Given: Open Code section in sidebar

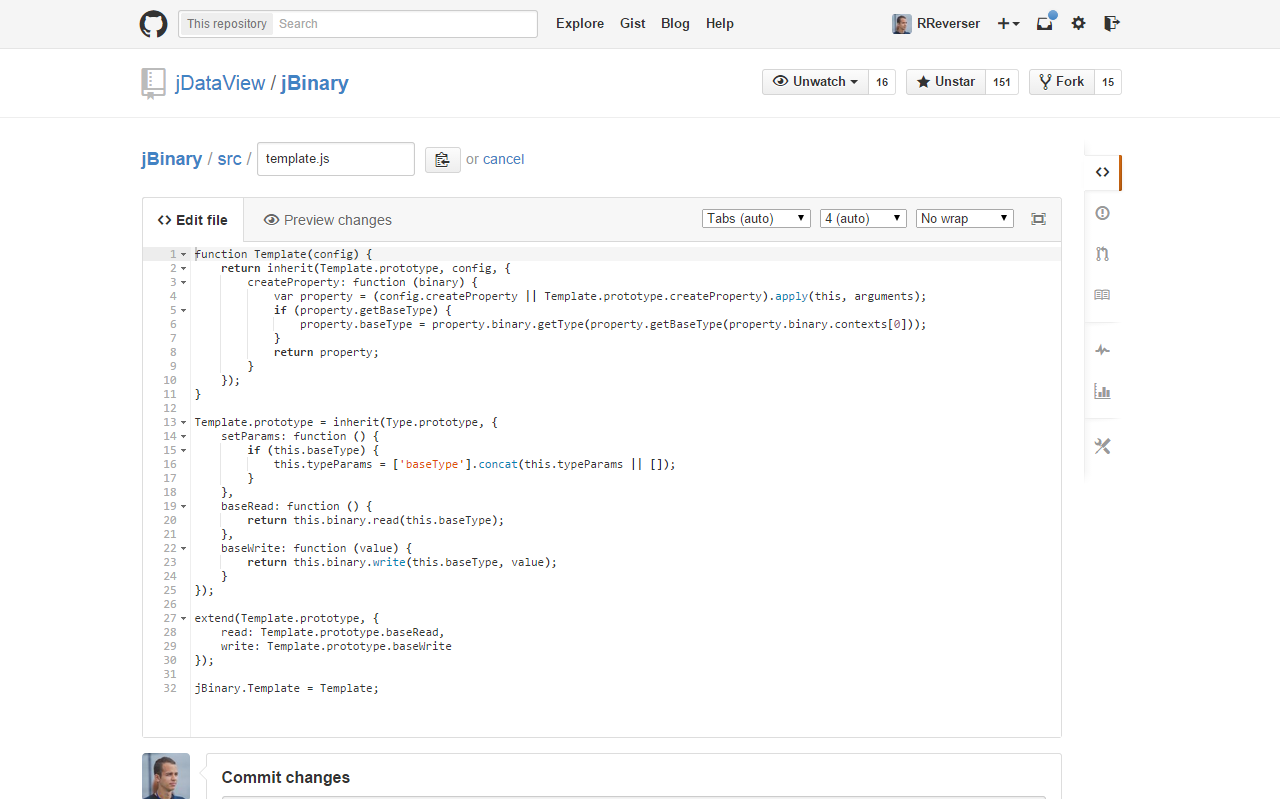Looking at the screenshot, I should pyautogui.click(x=1102, y=172).
